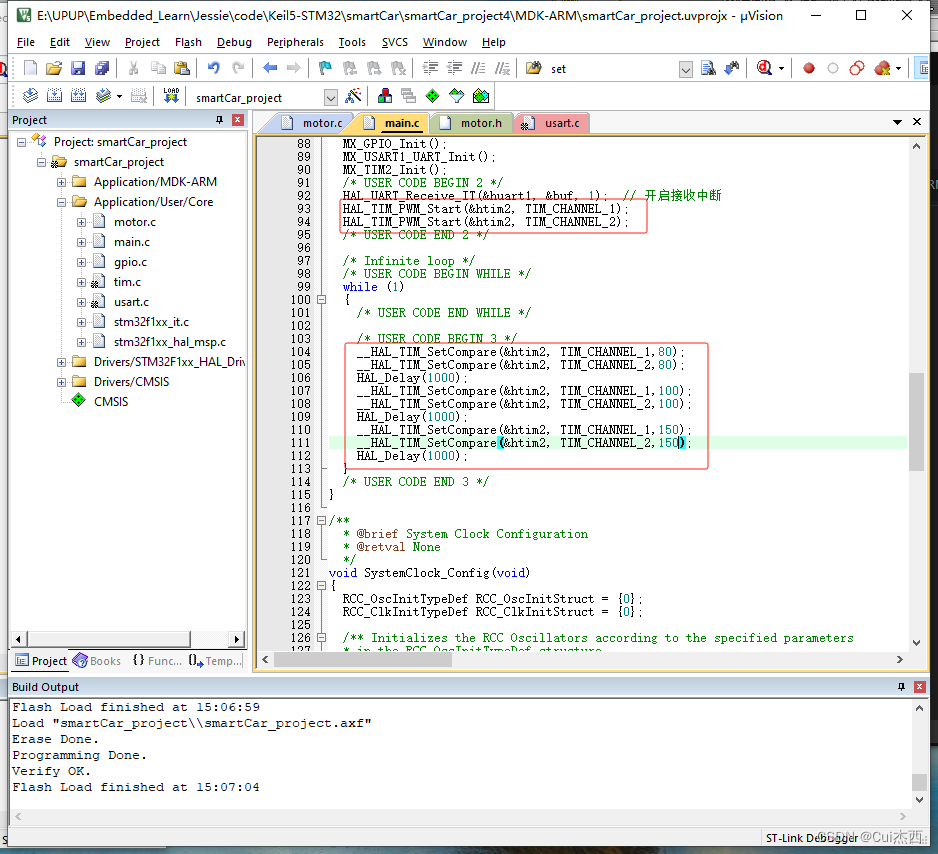Open the Books panel tab

tap(97, 660)
